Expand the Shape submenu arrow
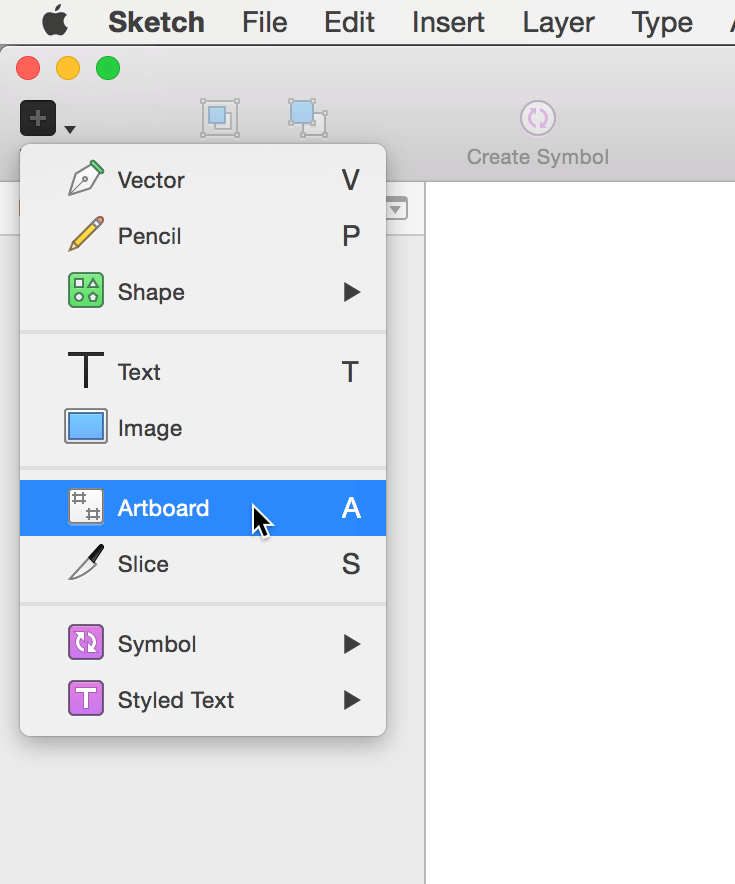735x884 pixels. point(351,292)
